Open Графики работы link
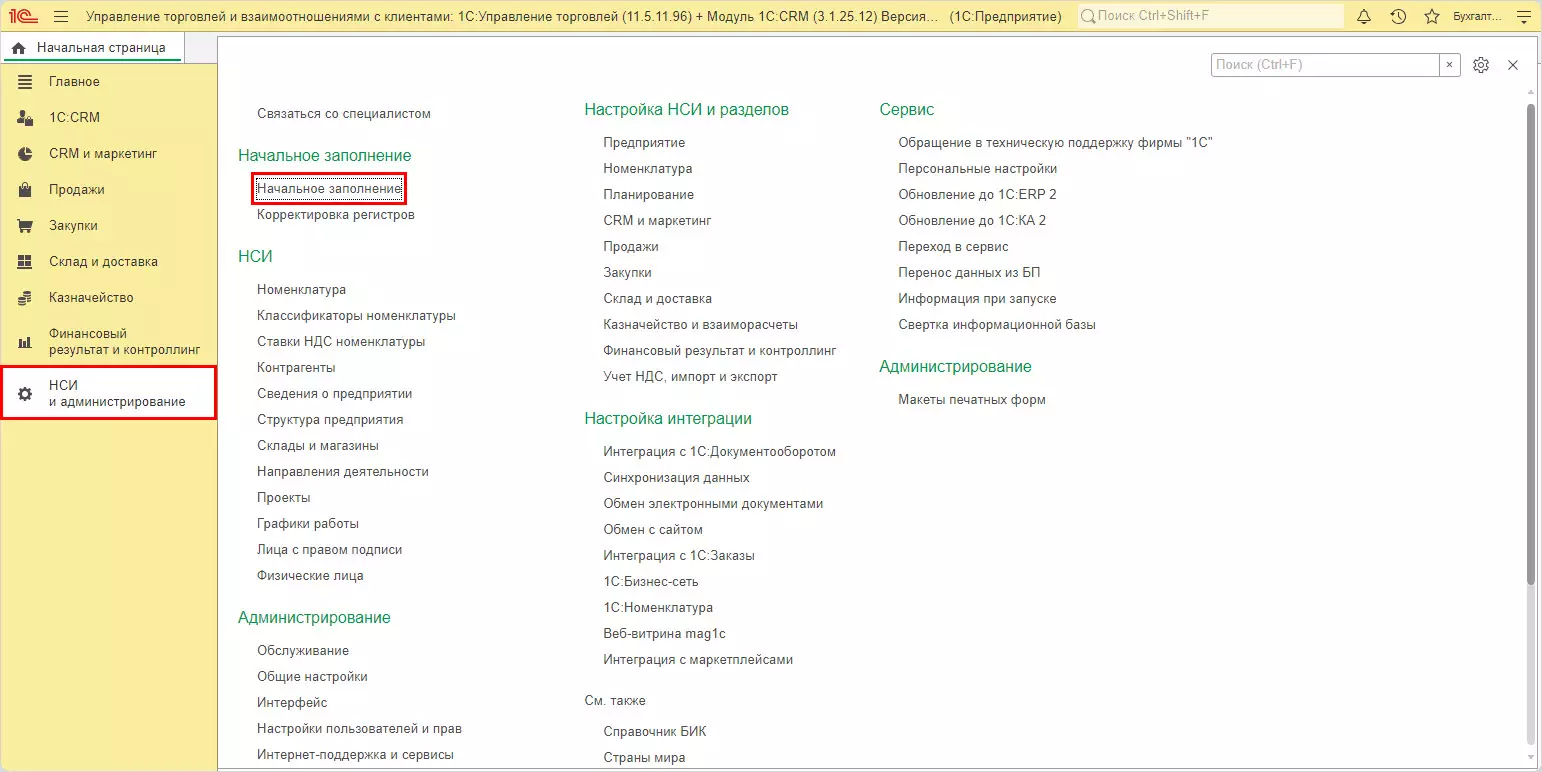1542x772 pixels. click(x=308, y=524)
